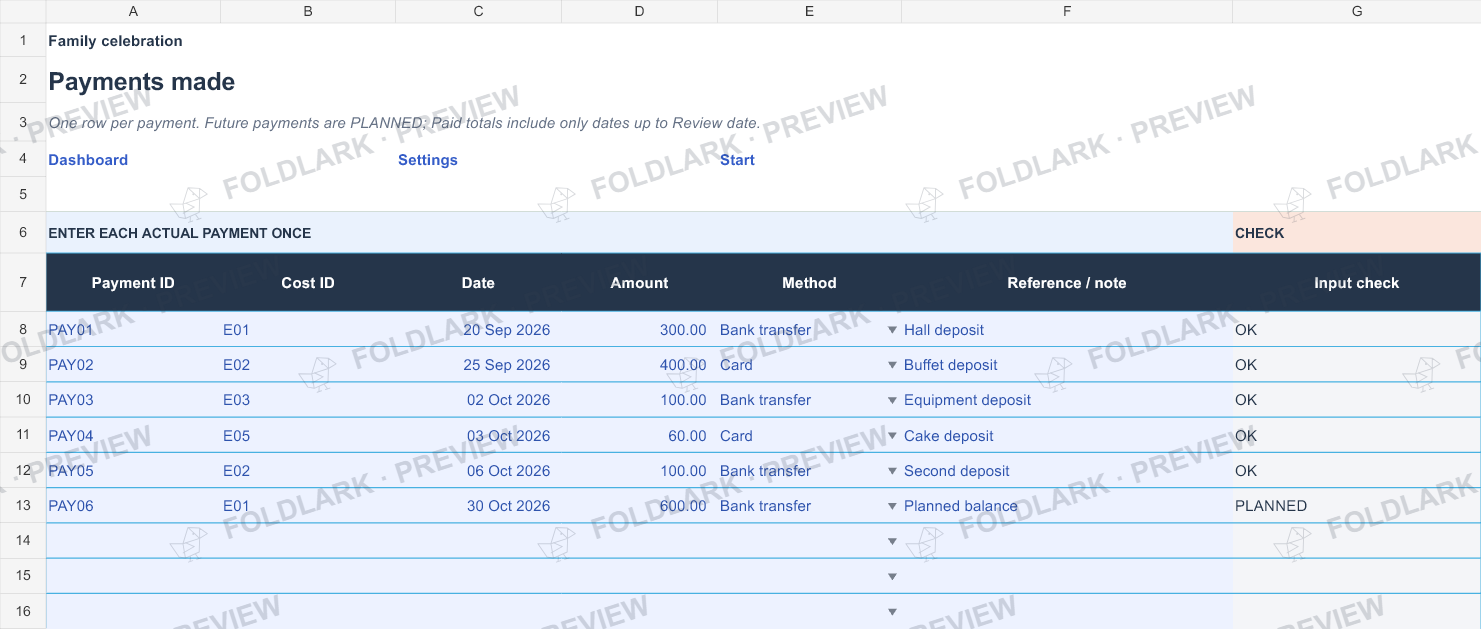Open the Start link
Screen dimensions: 1481x629
click(x=737, y=160)
